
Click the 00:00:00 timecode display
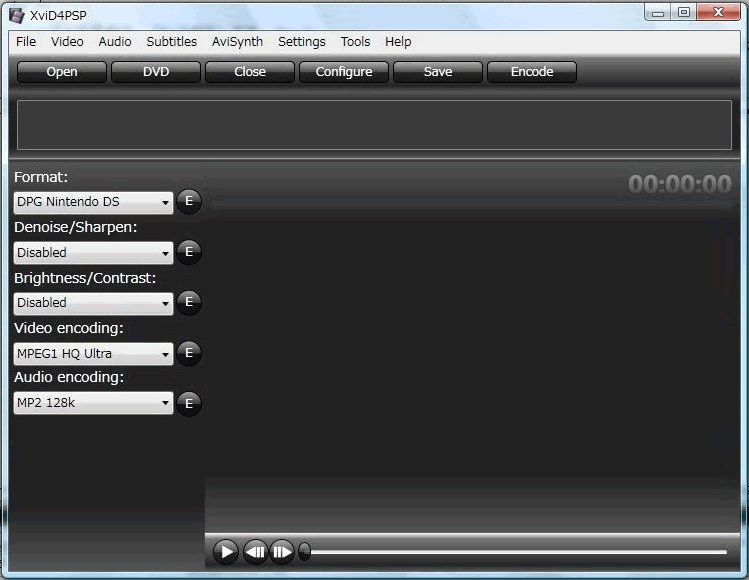point(679,184)
